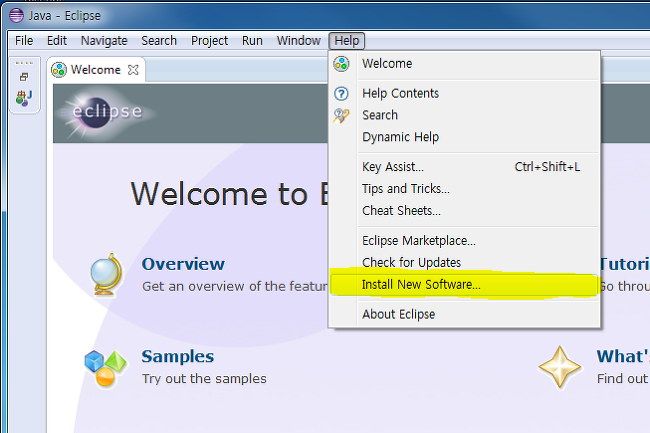Click the Welcome icon in Help menu
The width and height of the screenshot is (650, 433).
pyautogui.click(x=342, y=64)
